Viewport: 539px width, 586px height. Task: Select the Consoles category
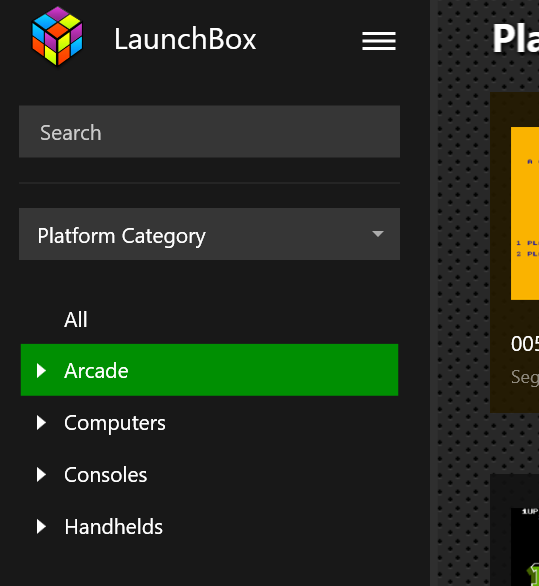click(105, 475)
